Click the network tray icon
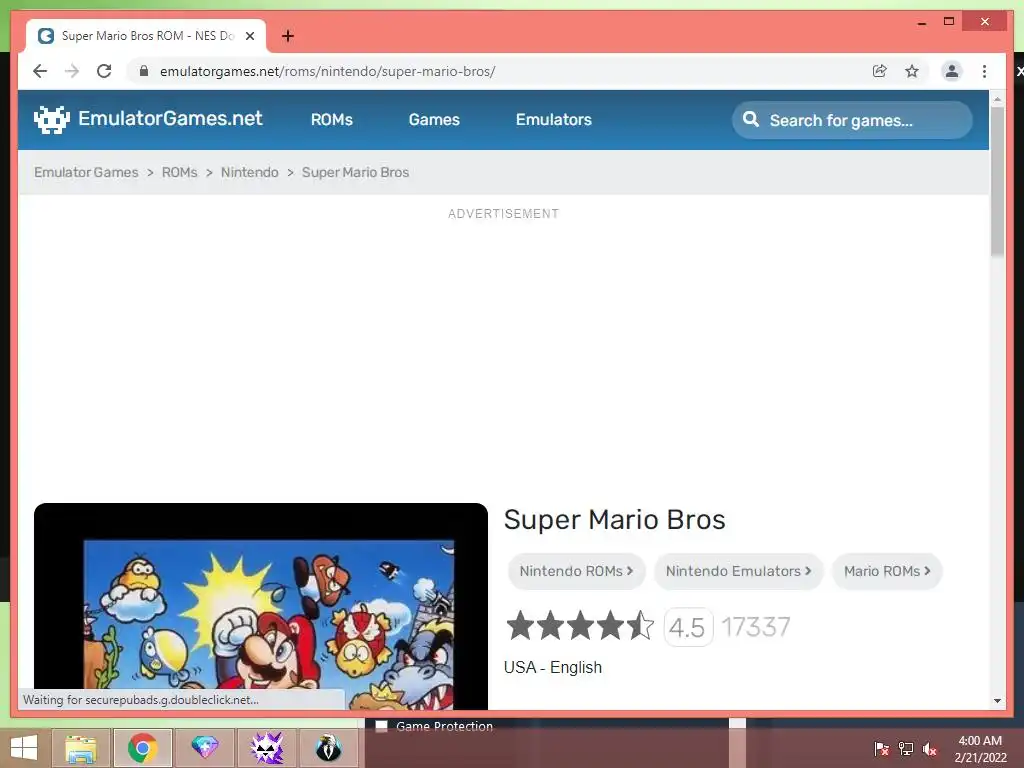This screenshot has height=768, width=1024. click(x=906, y=749)
